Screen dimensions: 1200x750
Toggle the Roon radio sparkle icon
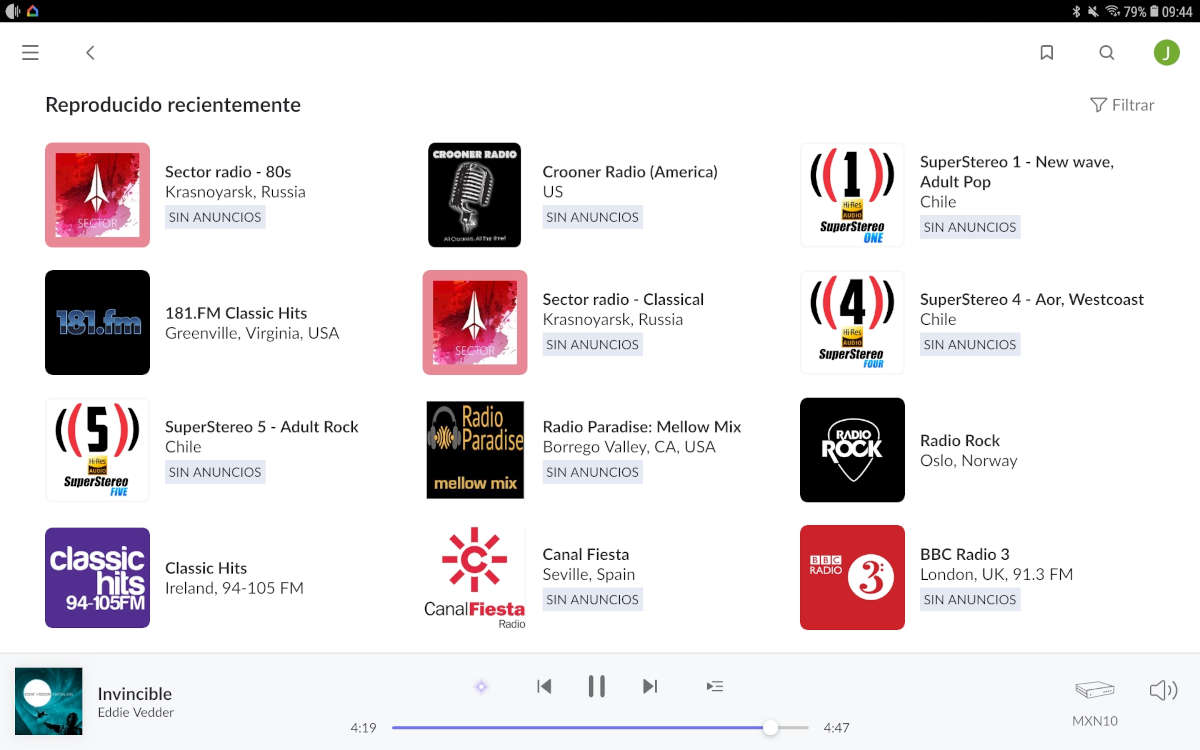(x=481, y=686)
